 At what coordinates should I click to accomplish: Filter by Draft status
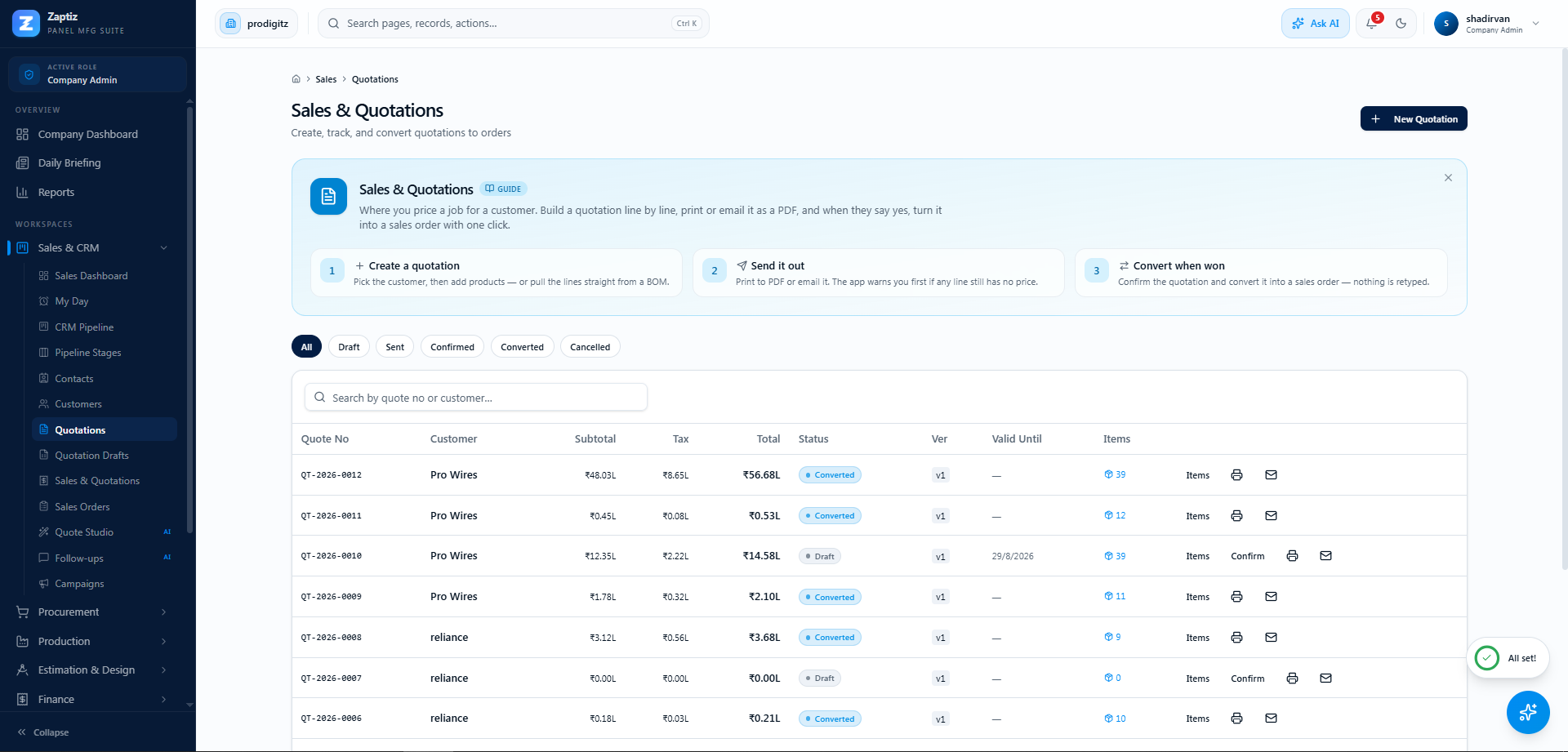(349, 347)
